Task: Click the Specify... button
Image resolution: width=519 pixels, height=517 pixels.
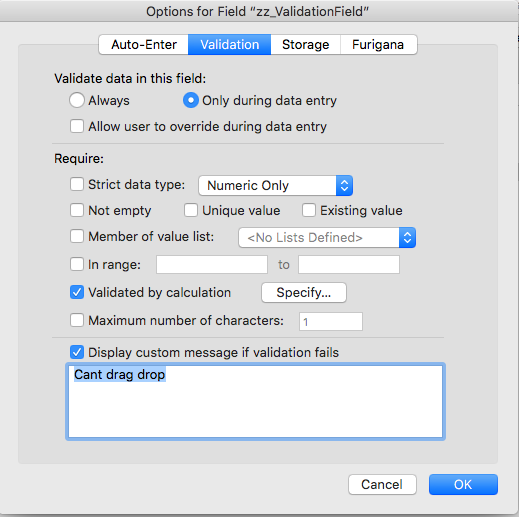Action: point(304,293)
